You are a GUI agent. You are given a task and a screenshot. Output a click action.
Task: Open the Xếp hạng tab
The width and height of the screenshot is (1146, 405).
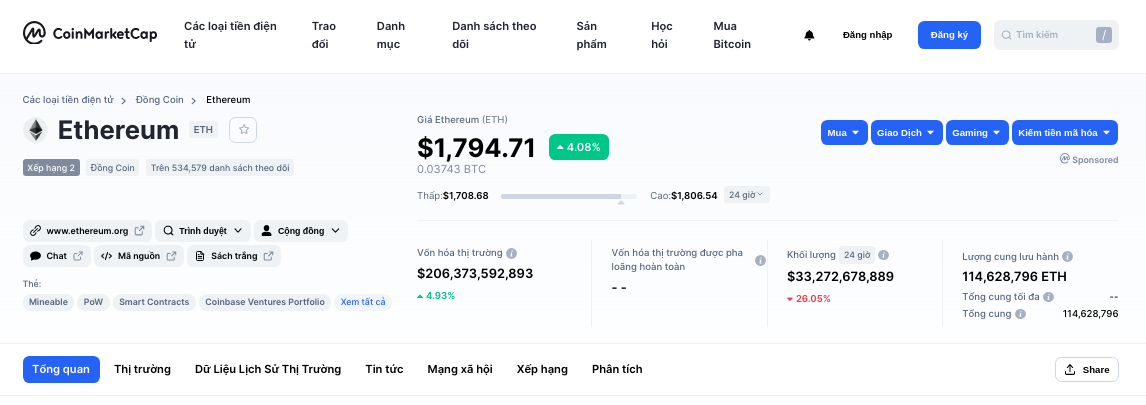542,369
